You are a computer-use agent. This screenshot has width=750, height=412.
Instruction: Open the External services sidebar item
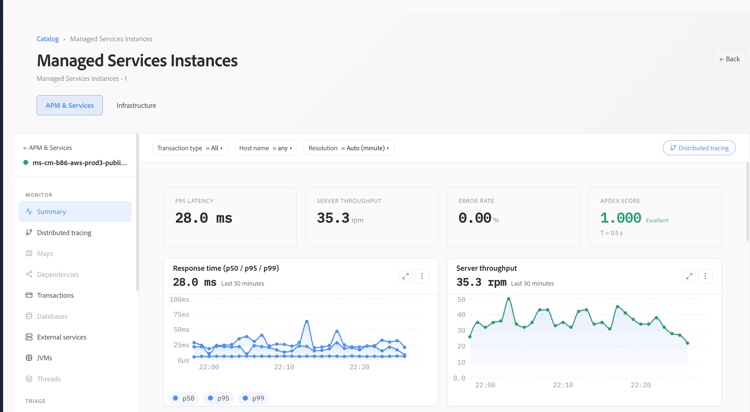pos(75,337)
